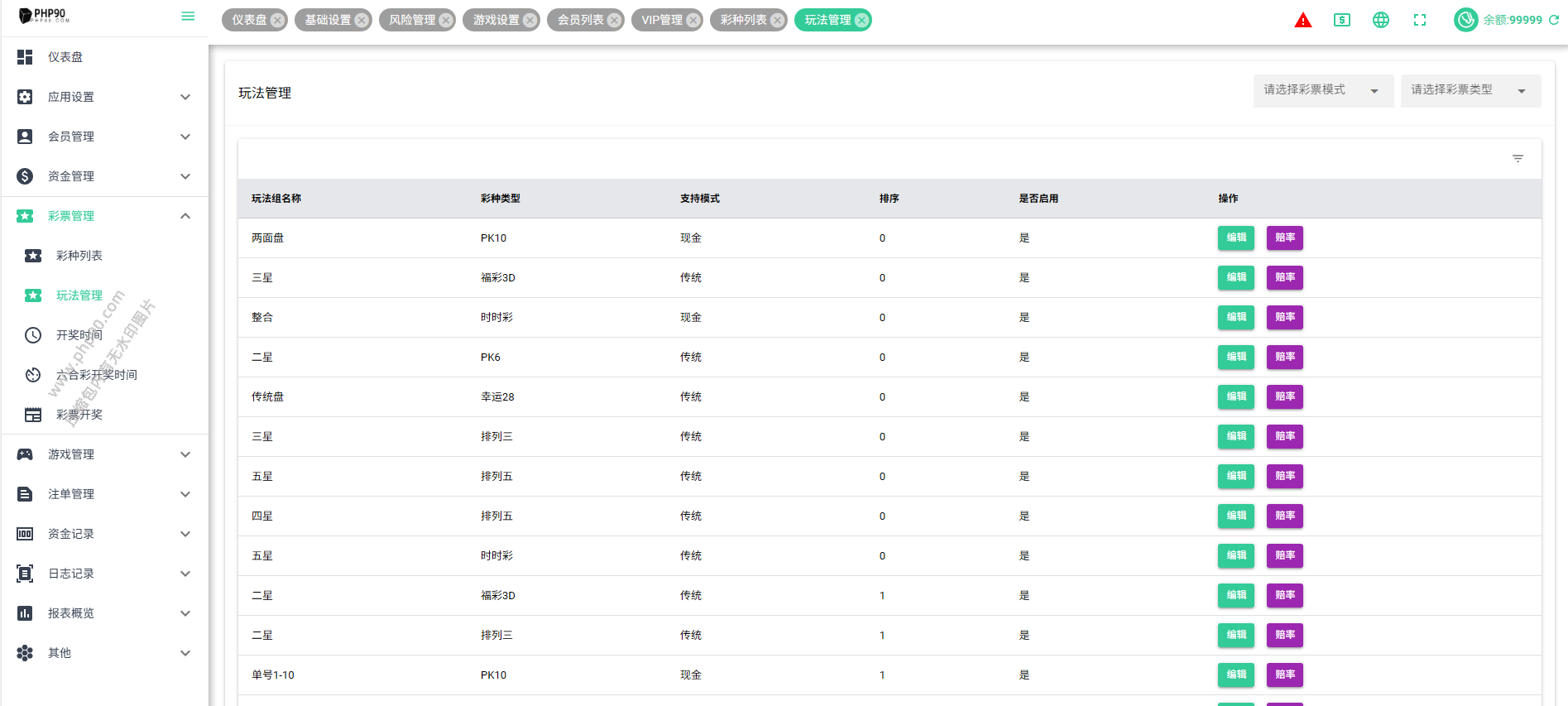Image resolution: width=1568 pixels, height=706 pixels.
Task: Click 编辑 for the 两面盘 row
Action: pos(1235,238)
